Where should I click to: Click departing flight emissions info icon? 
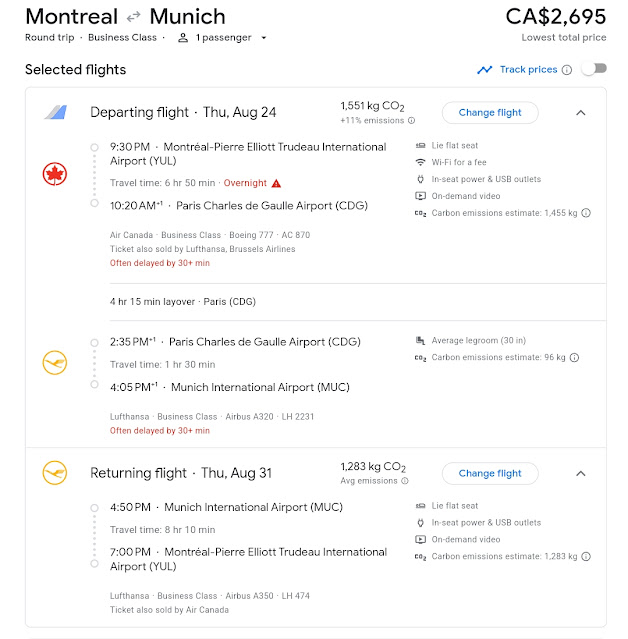411,121
